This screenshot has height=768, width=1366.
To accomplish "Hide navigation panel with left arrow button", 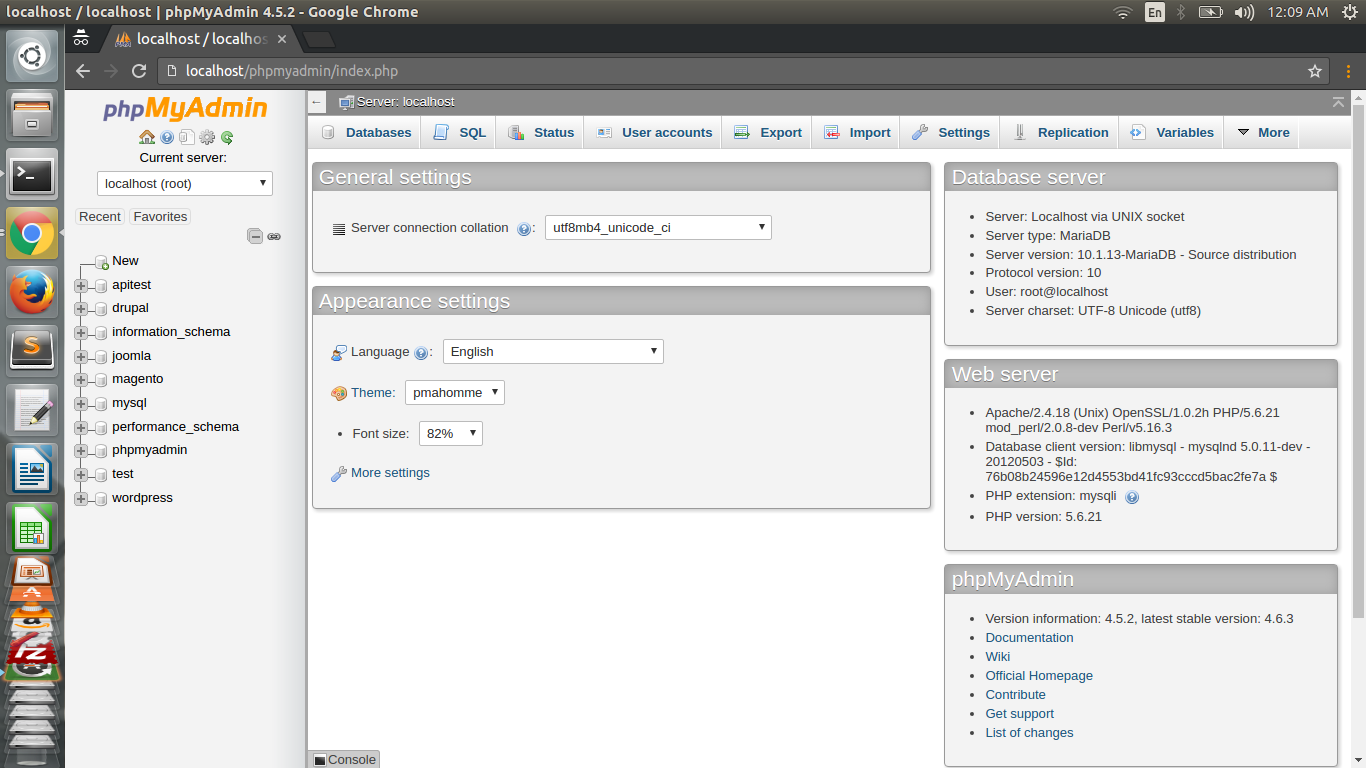I will (x=317, y=102).
